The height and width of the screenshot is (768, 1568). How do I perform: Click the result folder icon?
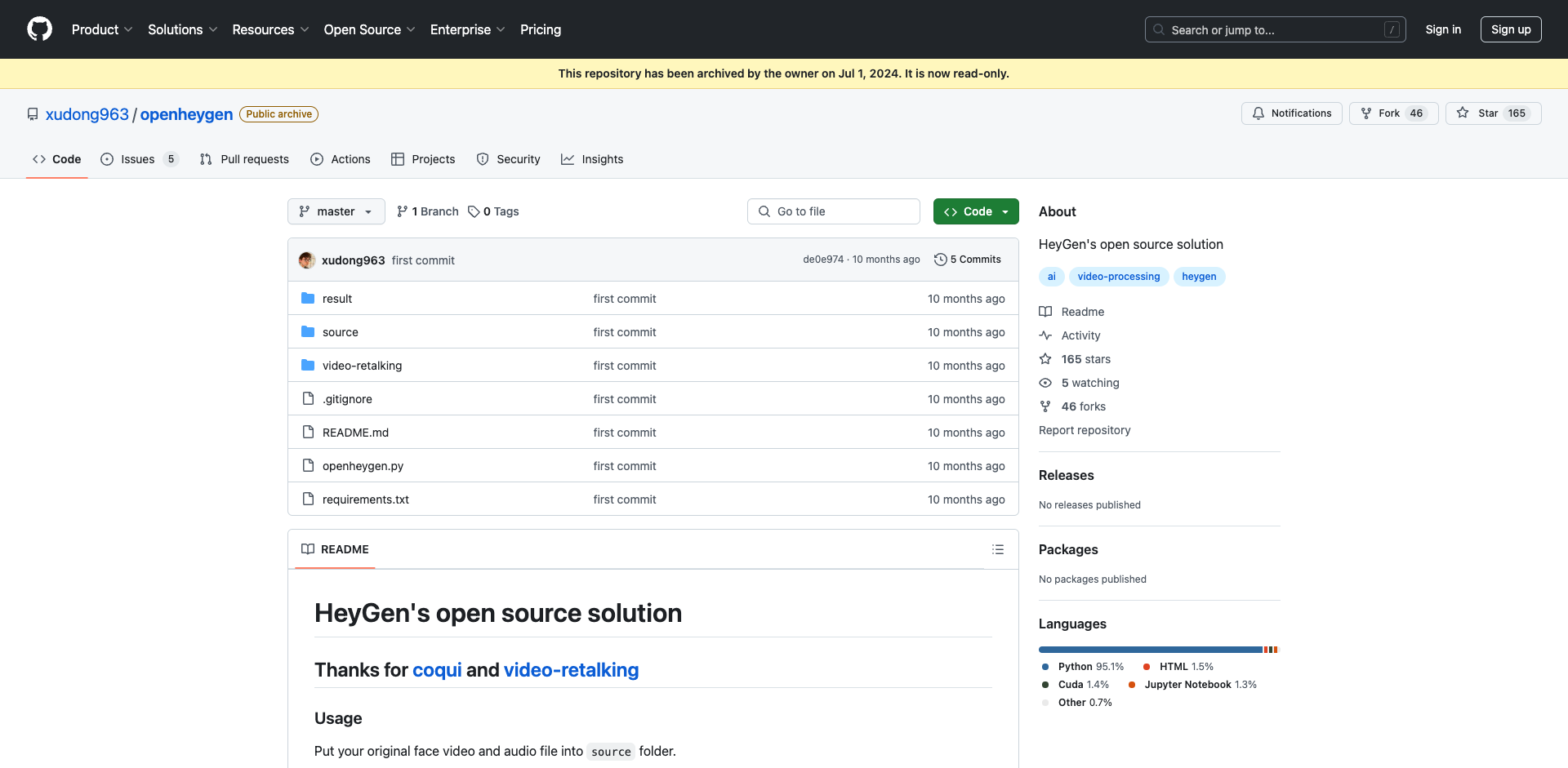(x=308, y=298)
